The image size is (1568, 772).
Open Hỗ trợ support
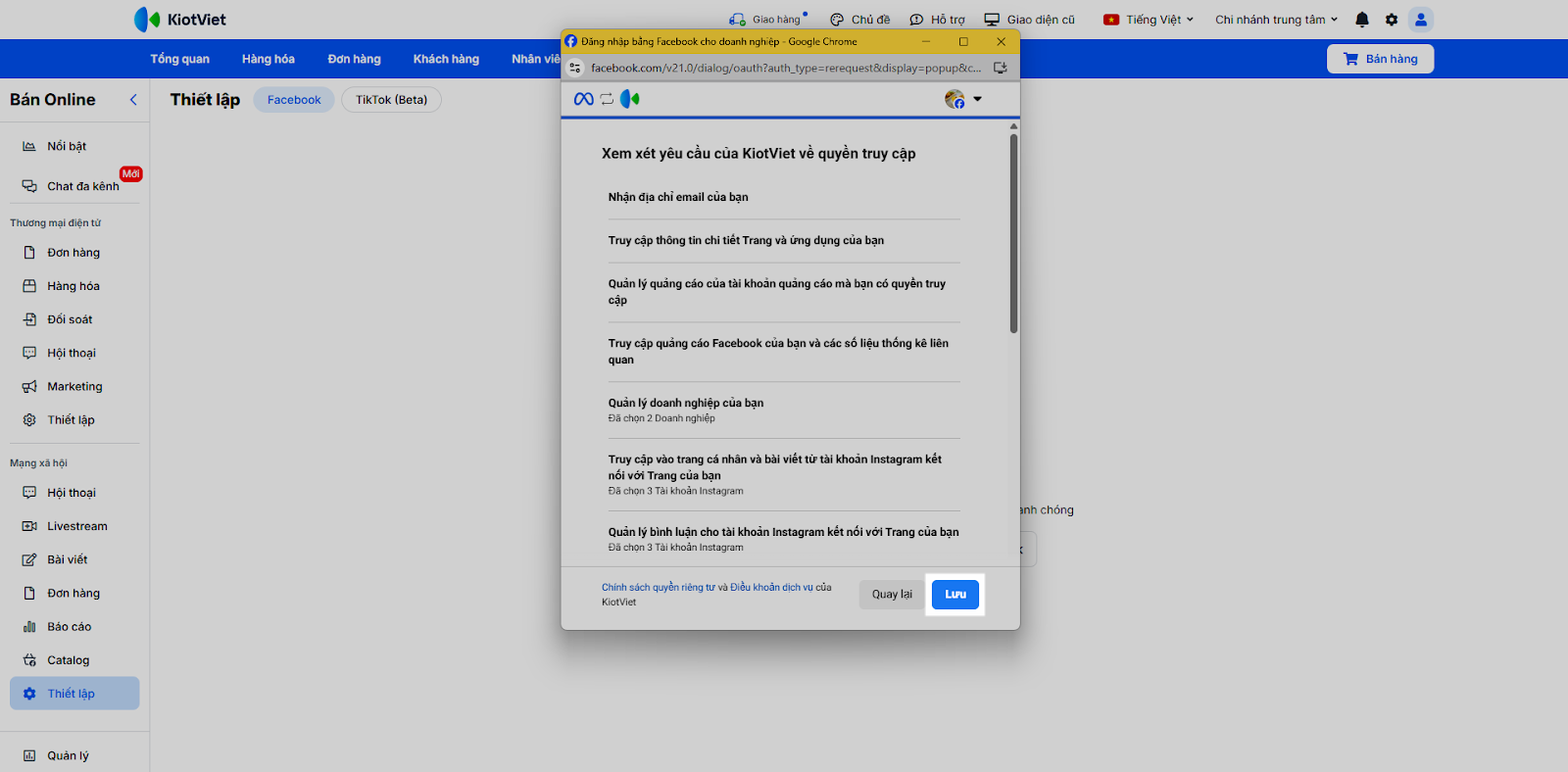click(x=937, y=20)
